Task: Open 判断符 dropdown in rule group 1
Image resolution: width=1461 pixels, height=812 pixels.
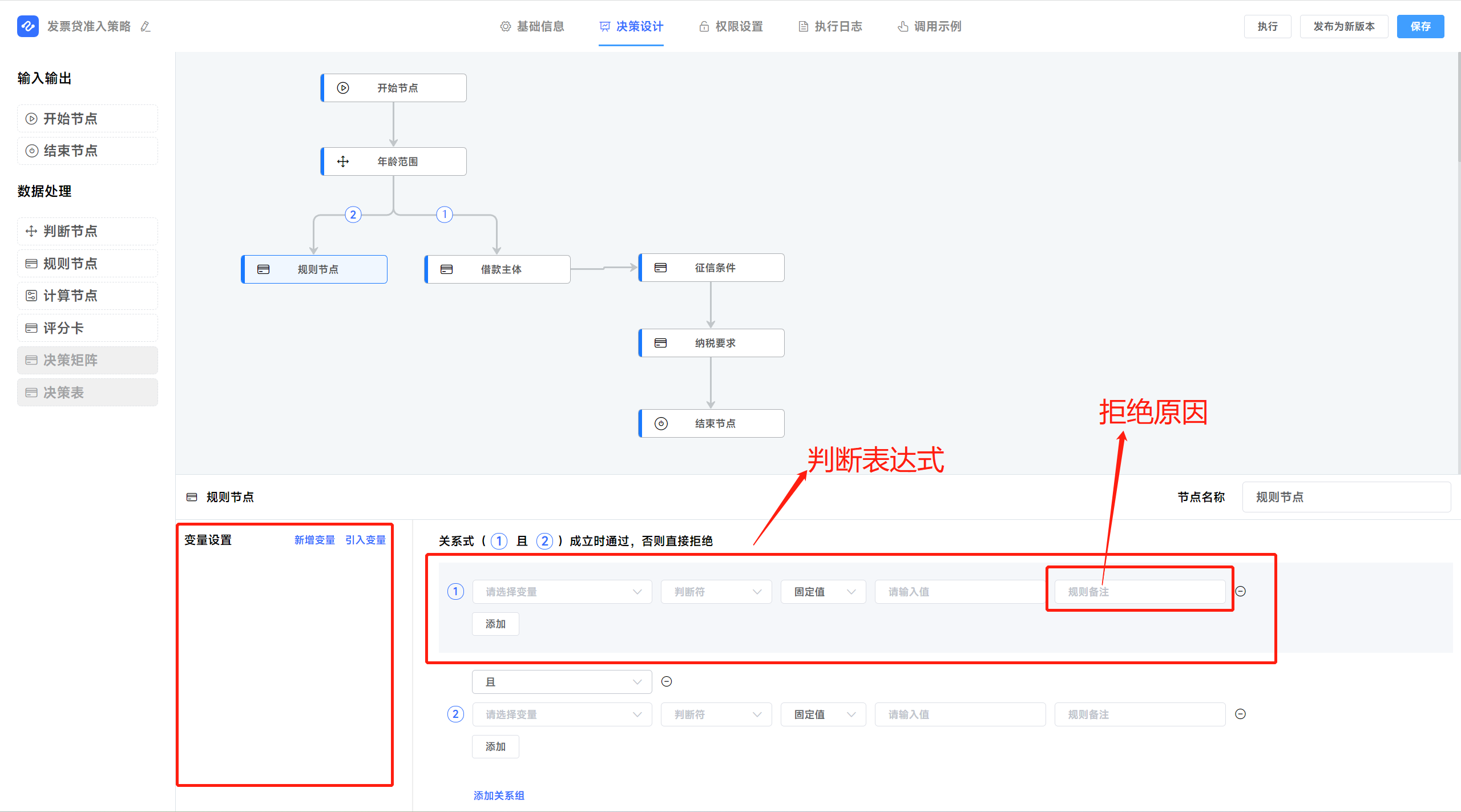Action: click(x=716, y=592)
